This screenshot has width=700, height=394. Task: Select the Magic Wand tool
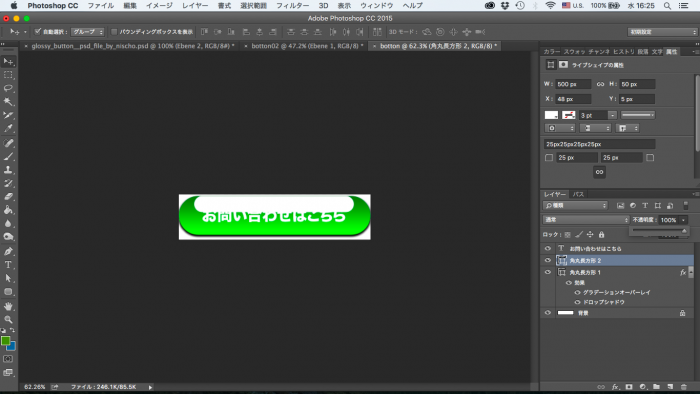8,102
